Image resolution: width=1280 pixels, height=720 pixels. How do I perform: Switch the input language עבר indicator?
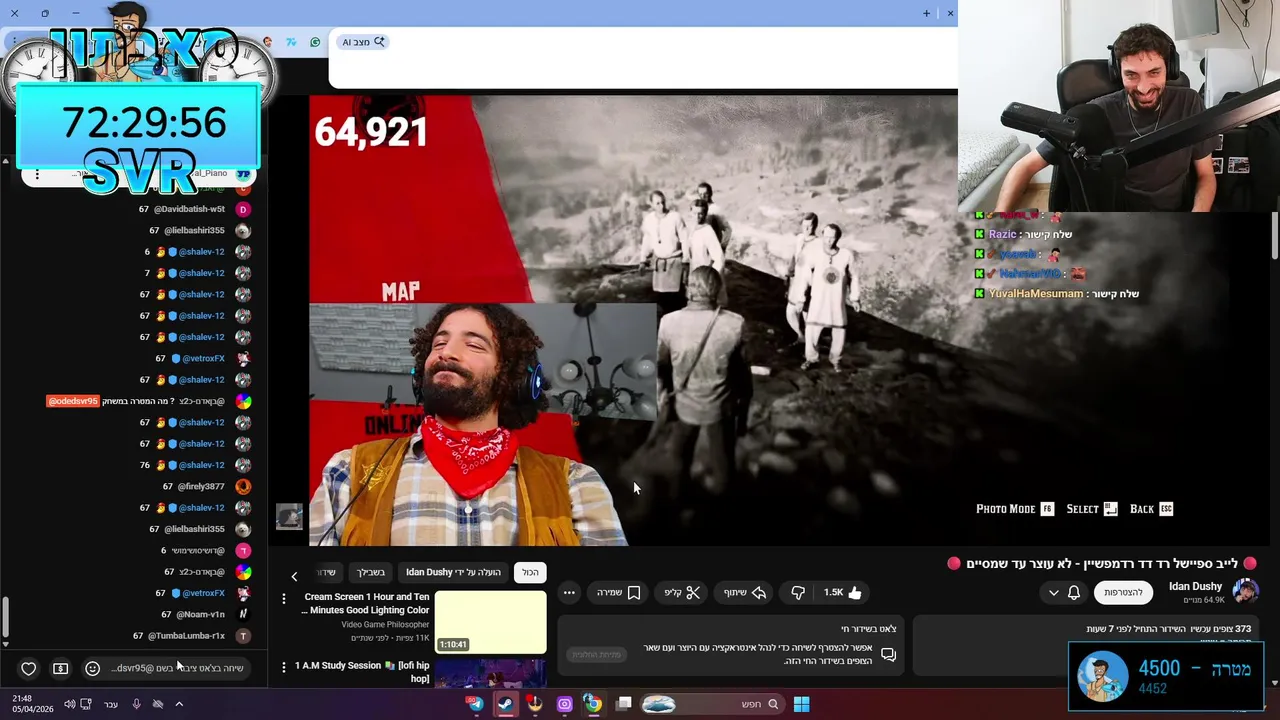point(111,704)
